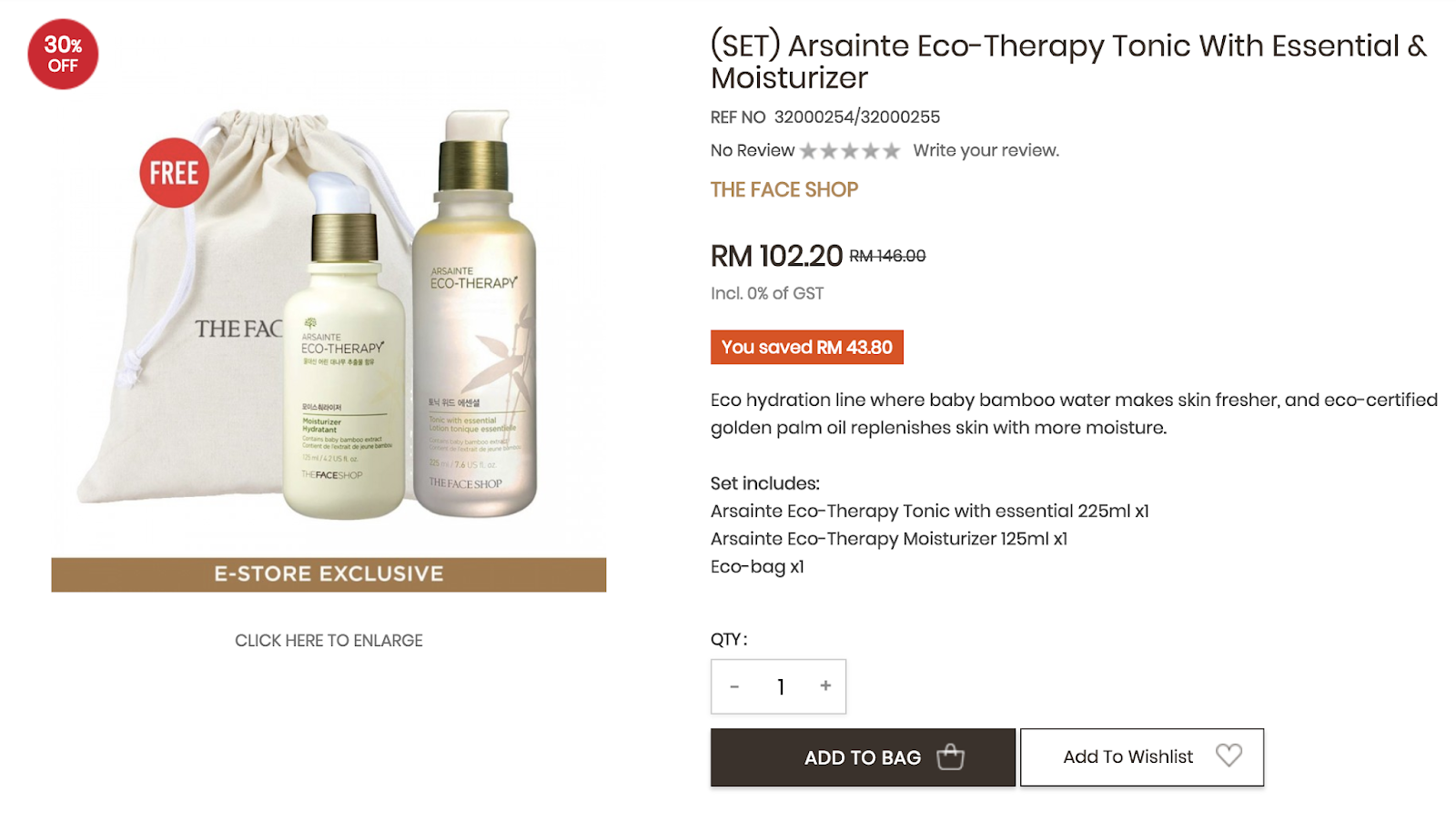Click the product title heading

tap(1069, 61)
